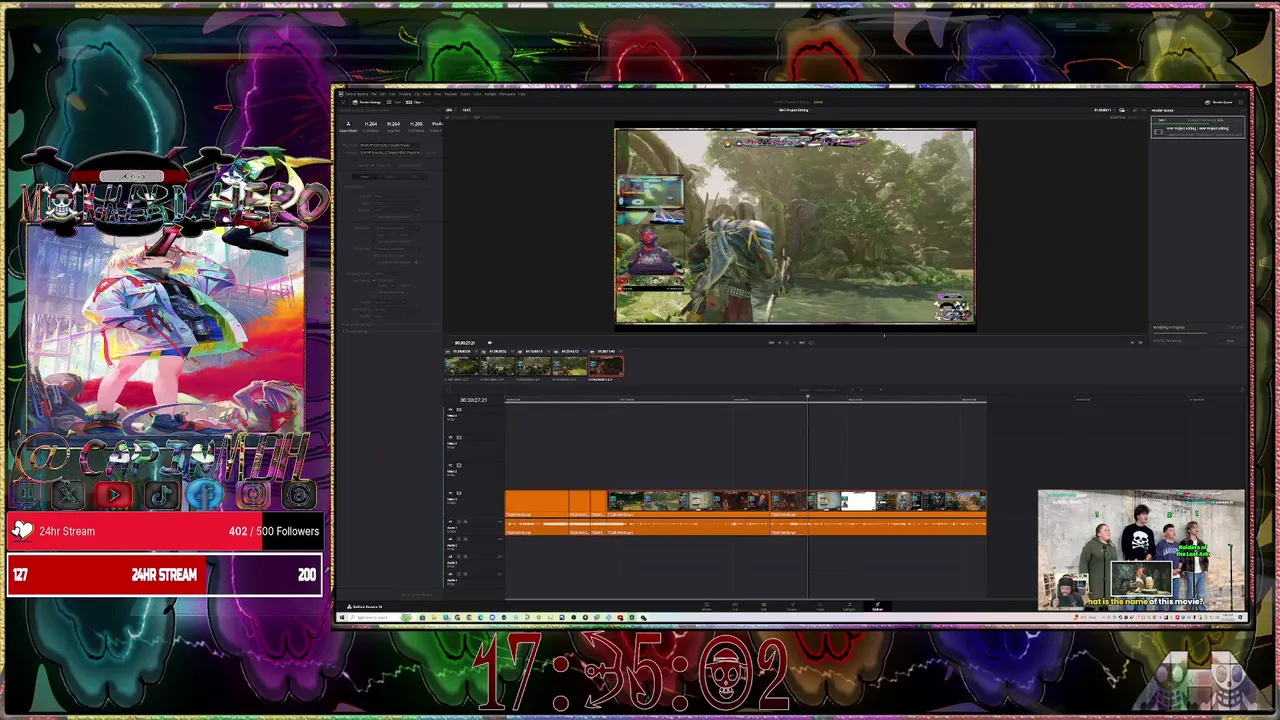Screen dimensions: 1280x720
Task: Jump to next clip with viewer arrow
Action: click(1140, 343)
